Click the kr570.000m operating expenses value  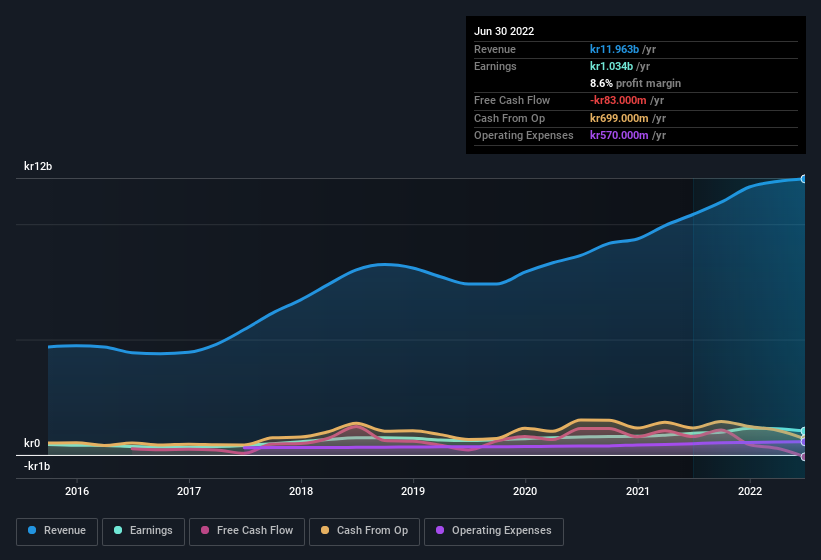coord(619,135)
